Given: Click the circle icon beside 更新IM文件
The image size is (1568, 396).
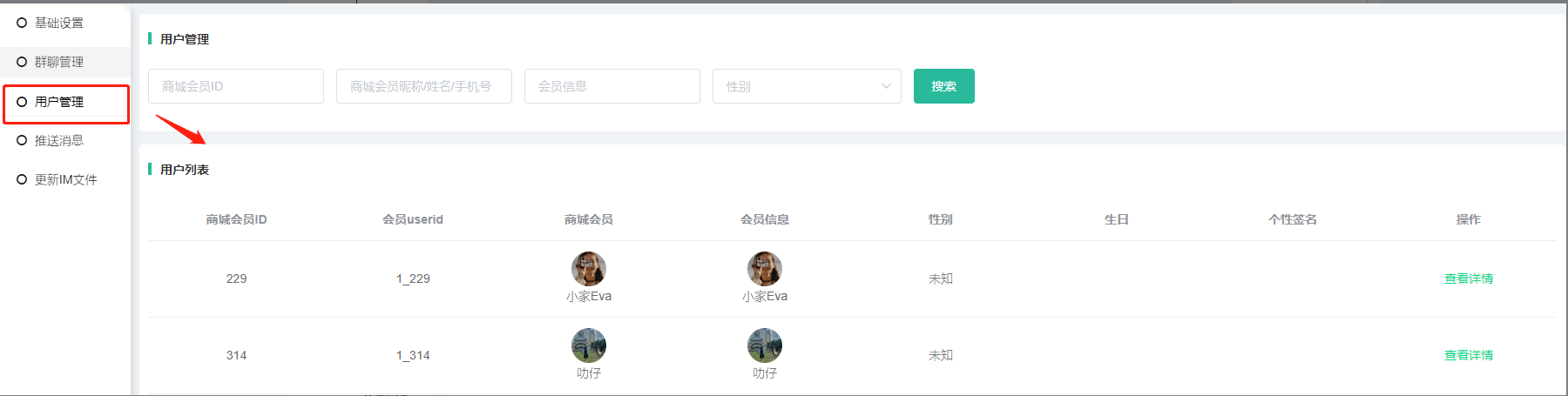Looking at the screenshot, I should pos(22,179).
